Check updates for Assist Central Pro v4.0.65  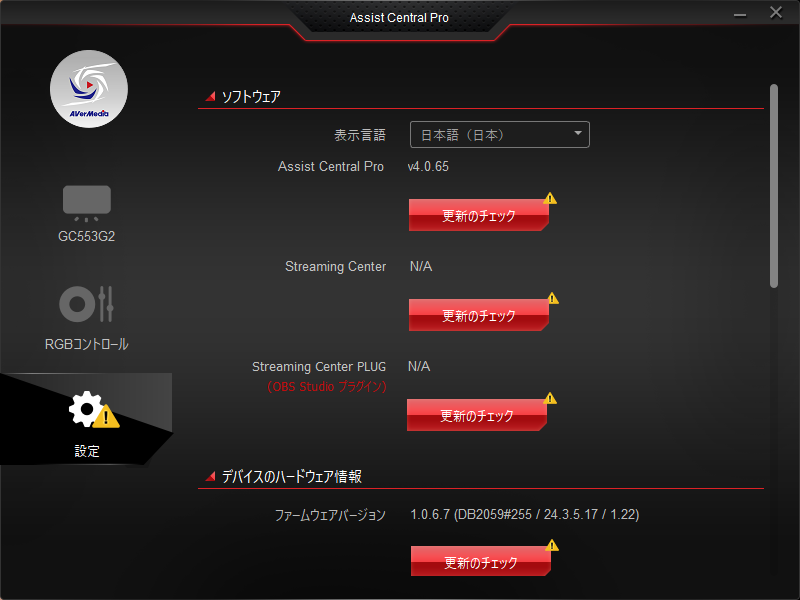(x=479, y=215)
